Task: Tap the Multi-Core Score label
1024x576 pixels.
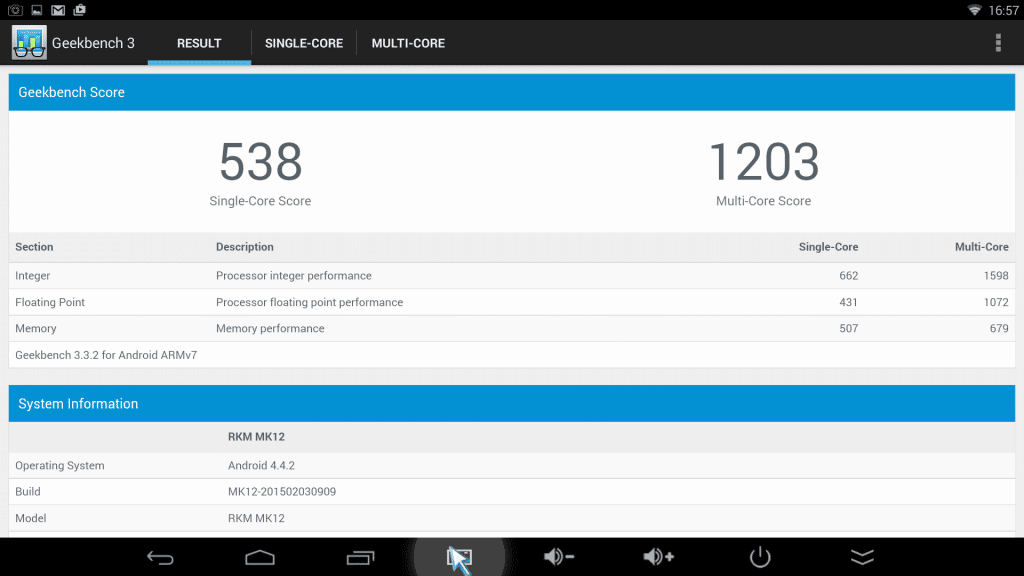Action: pyautogui.click(x=763, y=201)
